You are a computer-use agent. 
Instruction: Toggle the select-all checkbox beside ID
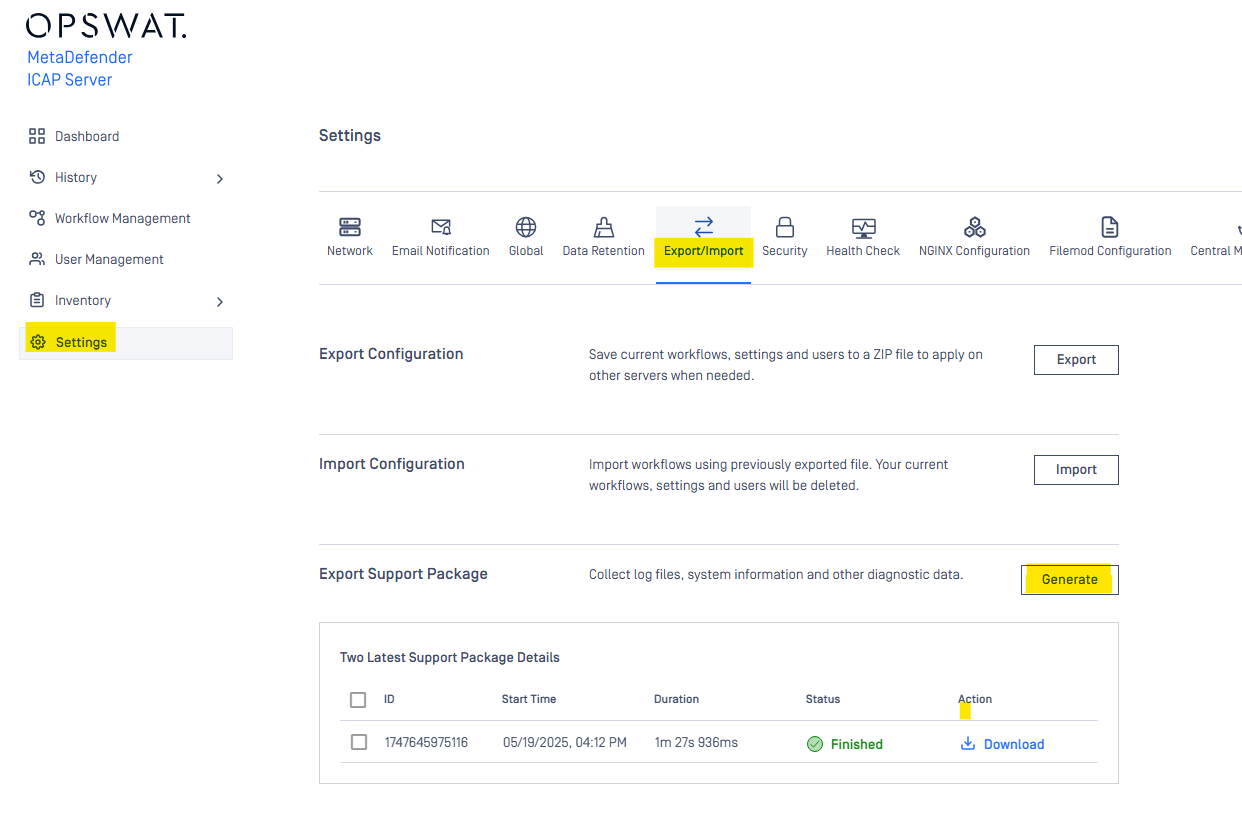(x=358, y=700)
